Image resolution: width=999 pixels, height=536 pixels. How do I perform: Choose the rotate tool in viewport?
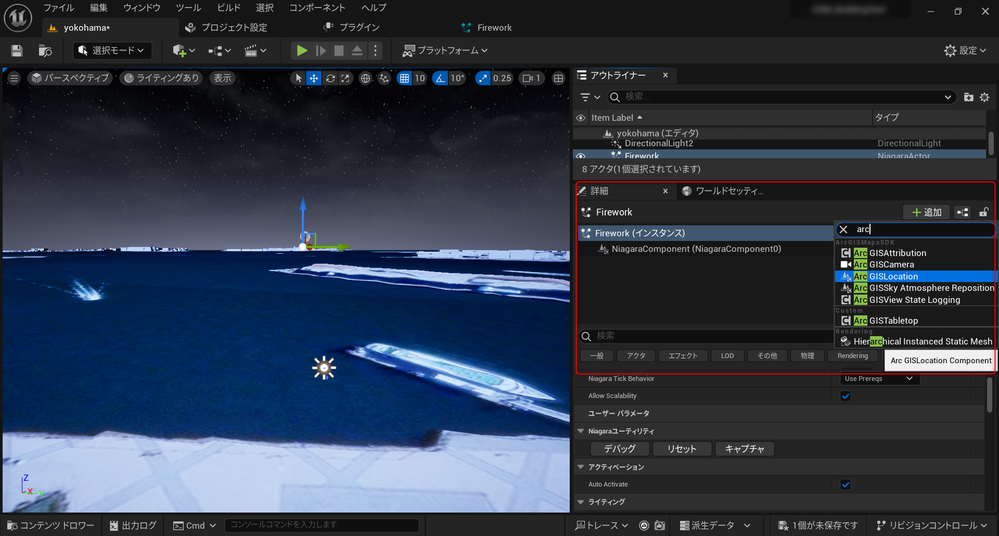330,78
